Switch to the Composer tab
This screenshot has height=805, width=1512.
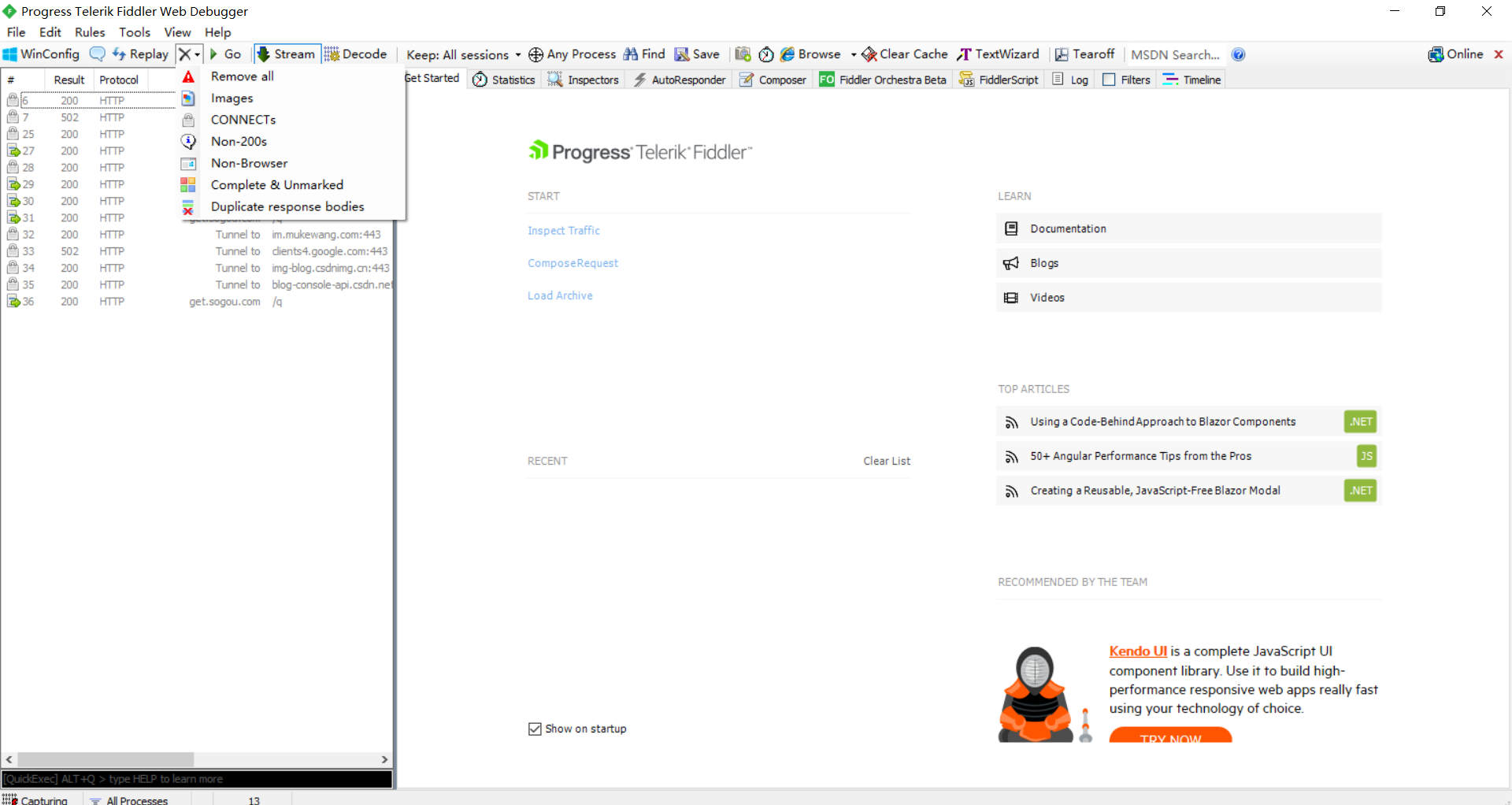point(773,80)
